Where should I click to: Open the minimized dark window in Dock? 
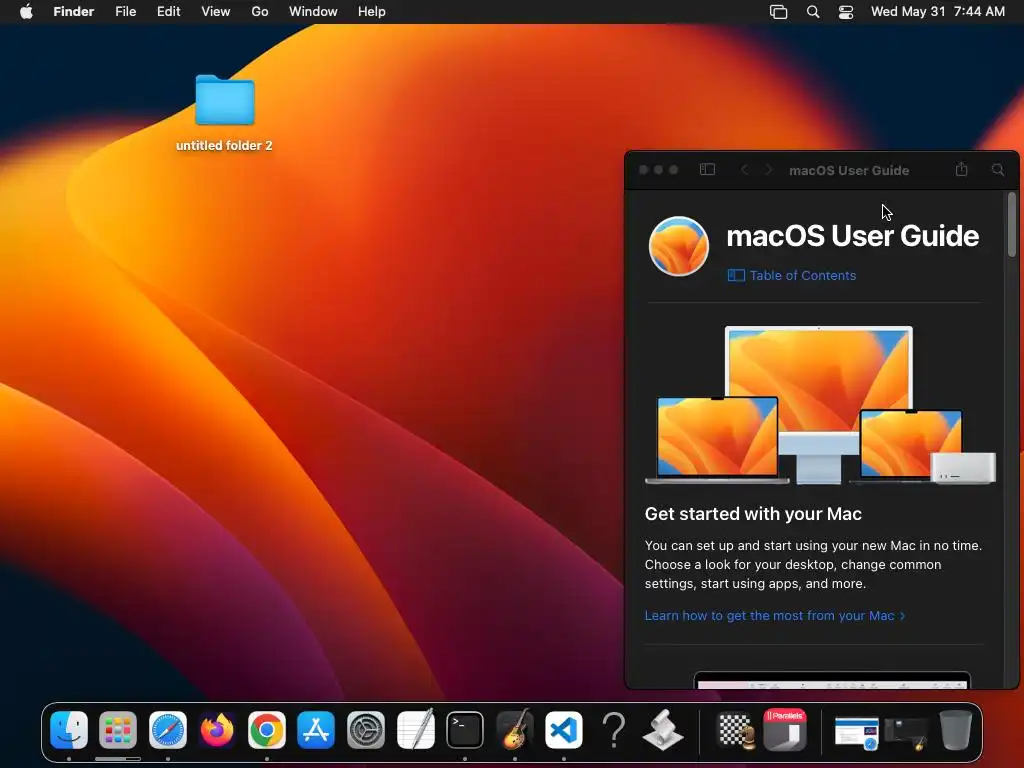tap(906, 733)
